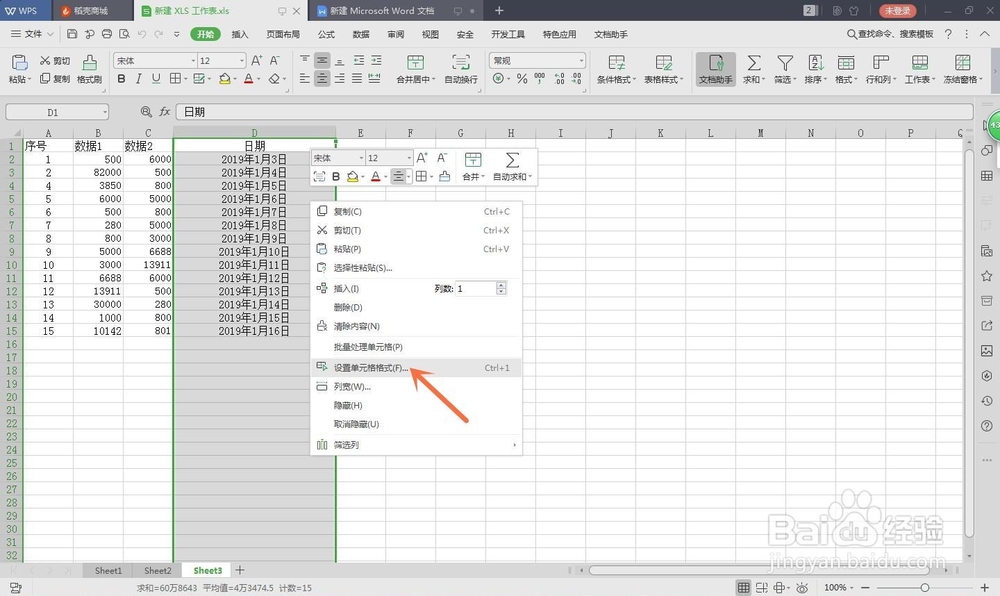This screenshot has width=1000, height=596.
Task: Click the Document Assistant (文档助手) button
Action: pos(716,69)
